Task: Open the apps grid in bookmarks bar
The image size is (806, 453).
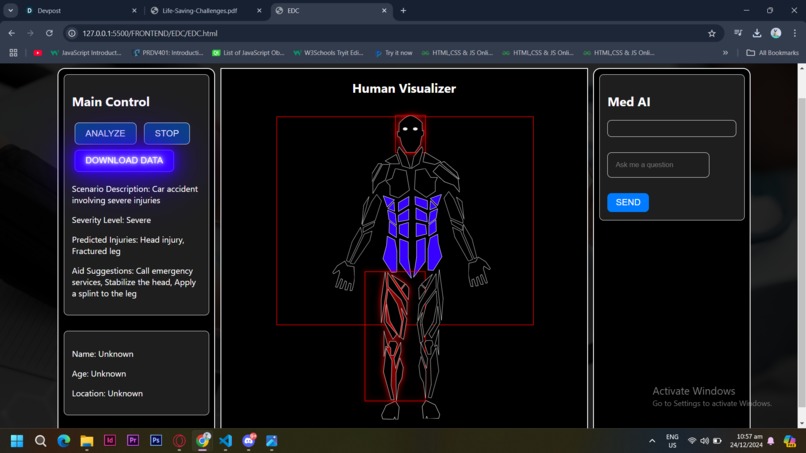Action: pos(13,53)
